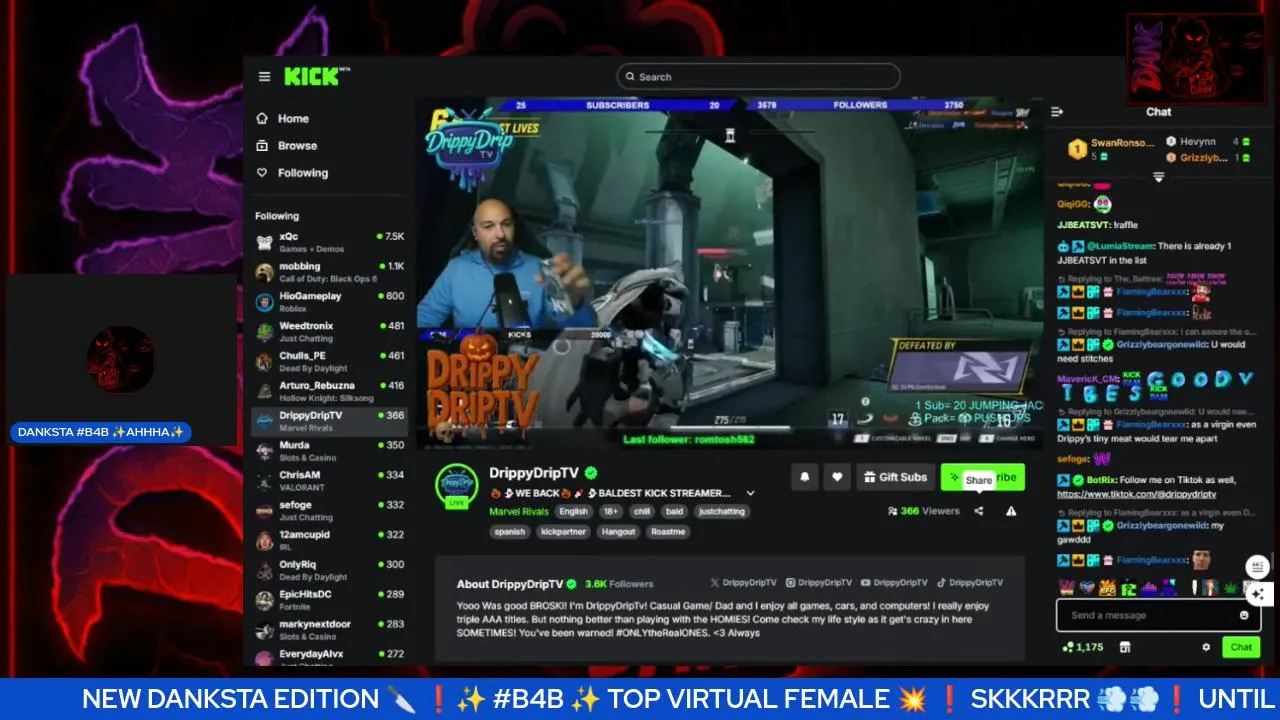Screen dimensions: 1280x720
Task: Expand the gift leaderboard arrow
Action: coord(1158,177)
